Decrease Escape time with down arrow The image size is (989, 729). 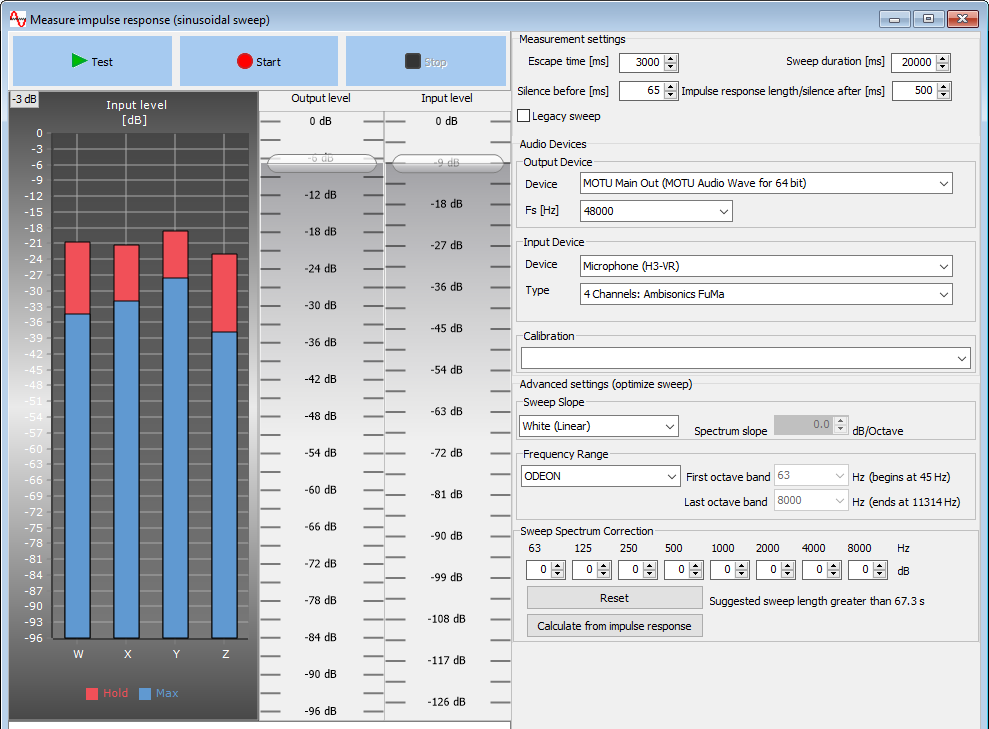tap(671, 67)
